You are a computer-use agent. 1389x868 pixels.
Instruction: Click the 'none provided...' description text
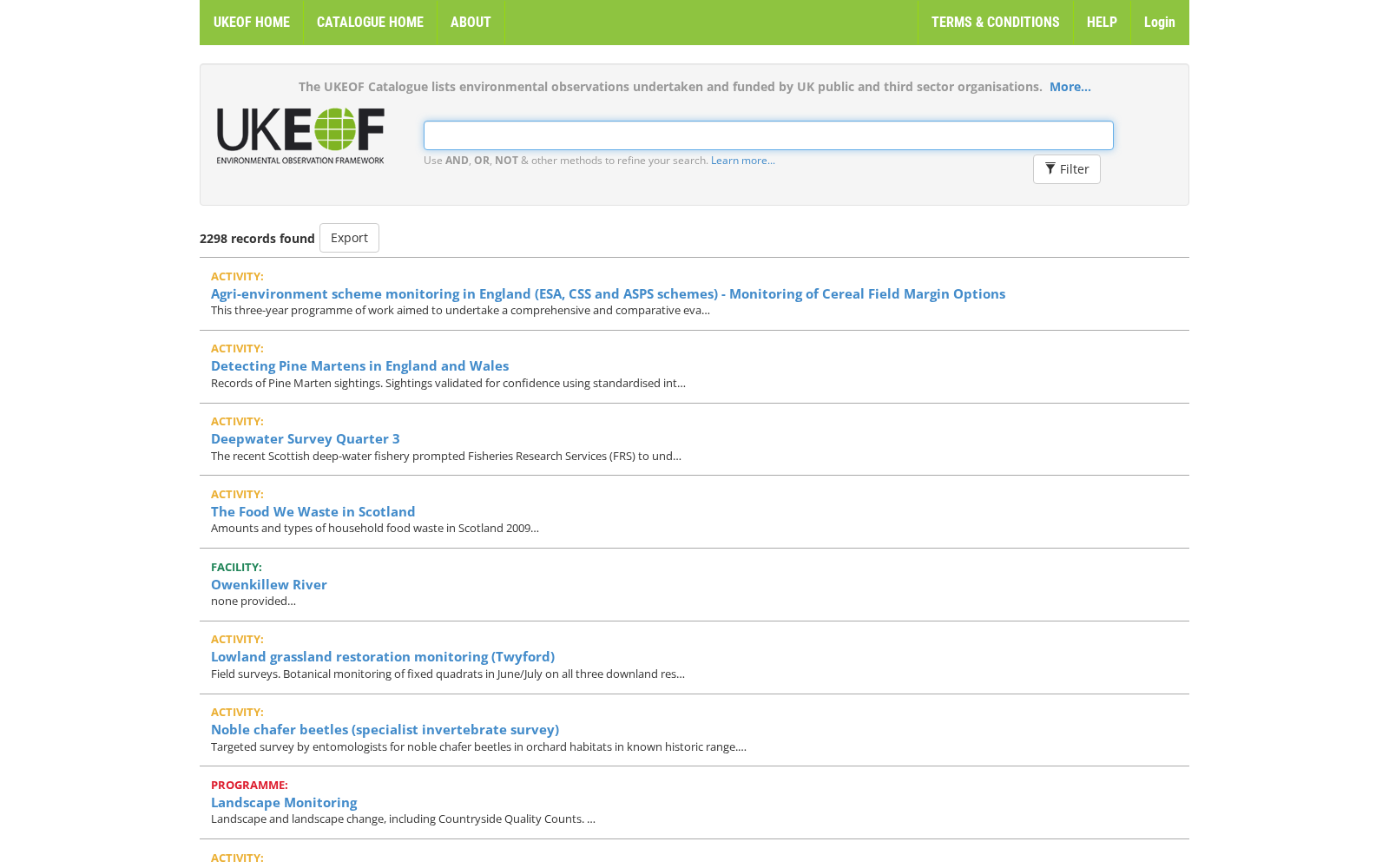point(253,601)
